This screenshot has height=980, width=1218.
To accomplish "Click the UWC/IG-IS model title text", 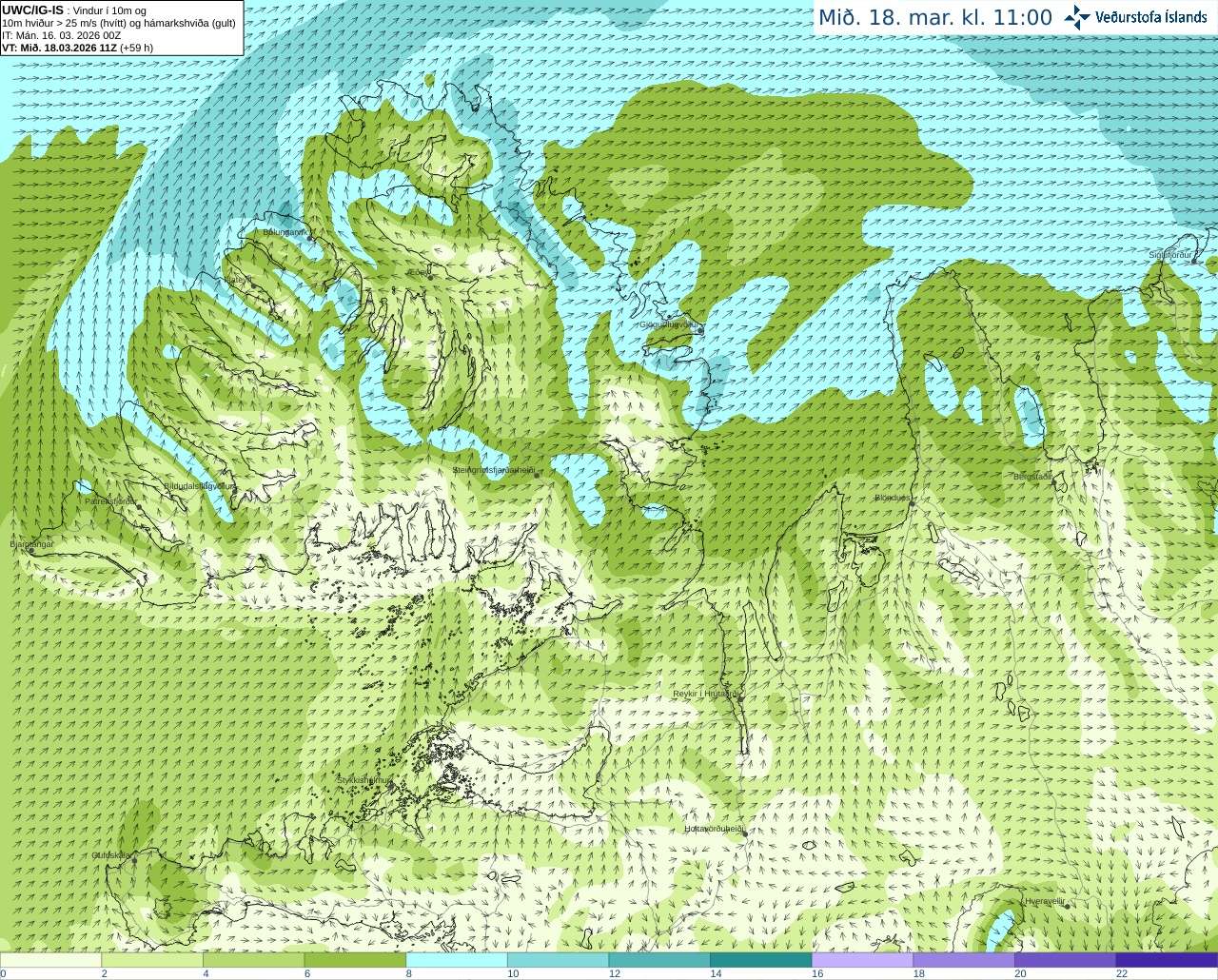I will (x=33, y=10).
